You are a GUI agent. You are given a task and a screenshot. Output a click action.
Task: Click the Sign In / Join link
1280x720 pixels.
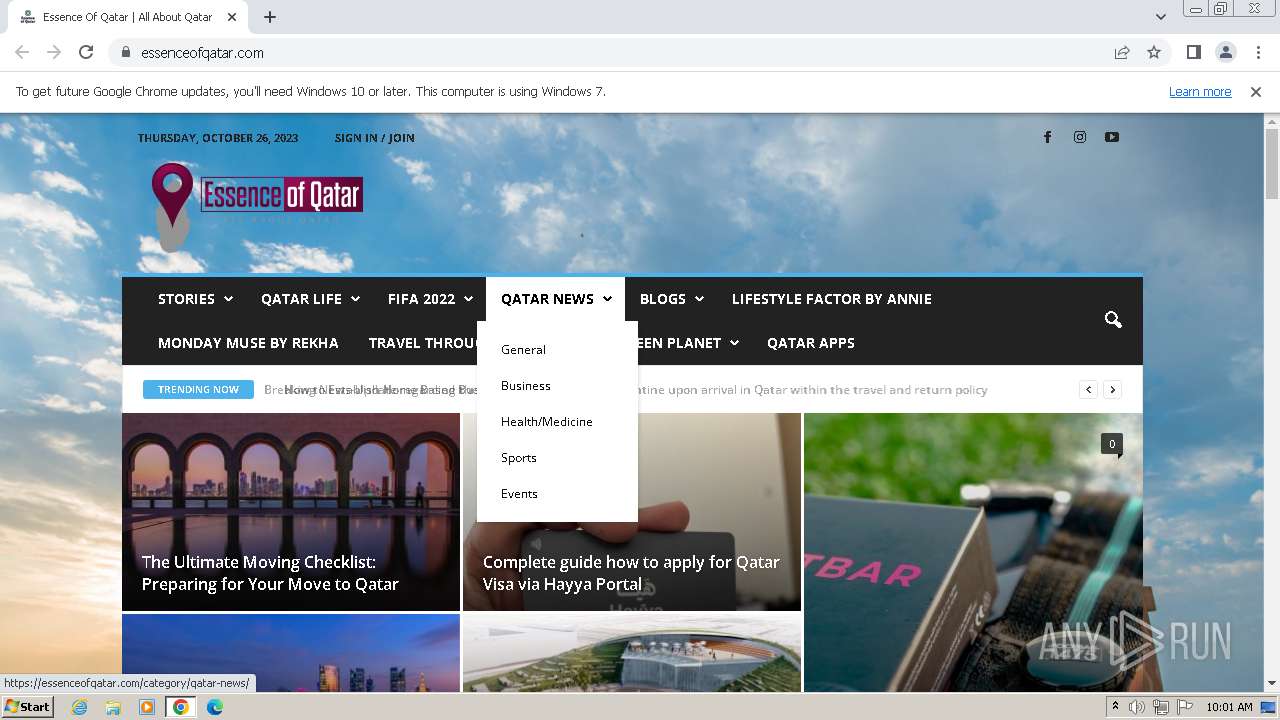[x=374, y=138]
